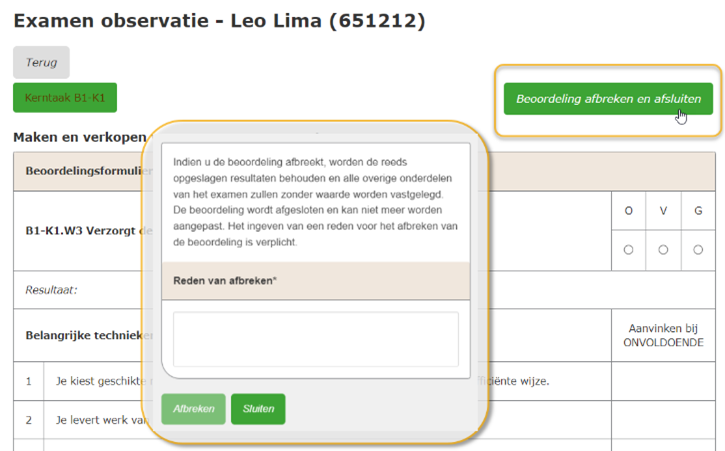Click the B1-K1.W3 Verzorgt work process title
725x451 pixels.
click(x=83, y=231)
